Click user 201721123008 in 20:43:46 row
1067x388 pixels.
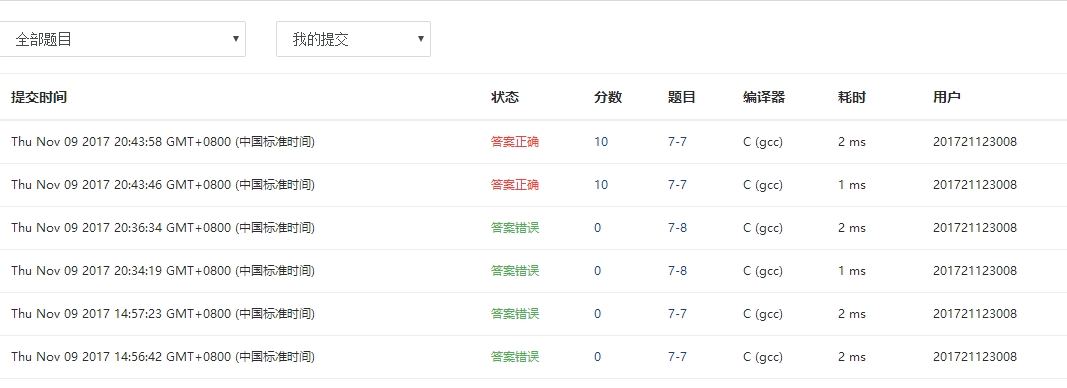point(974,184)
